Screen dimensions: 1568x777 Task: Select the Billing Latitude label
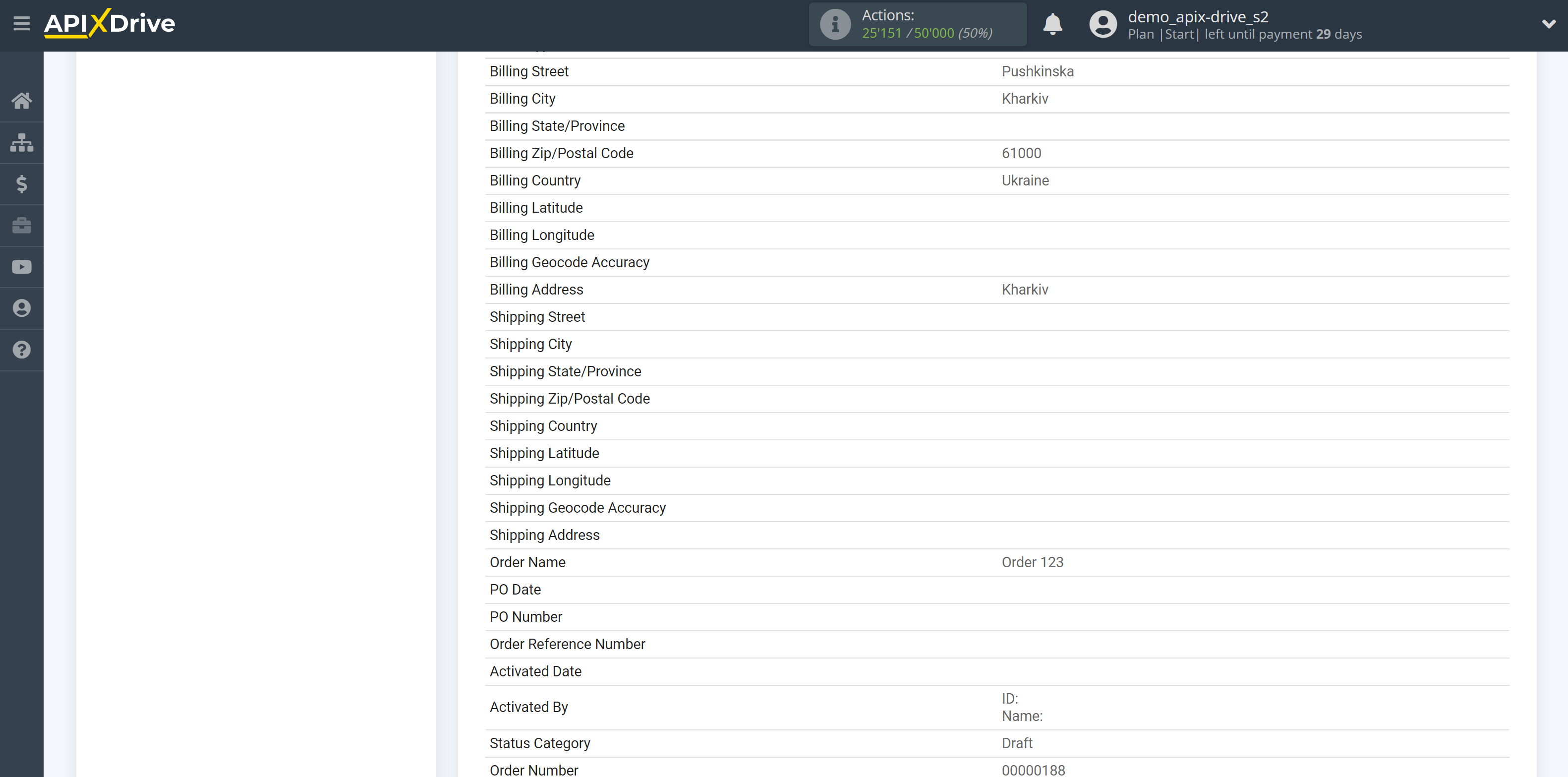[536, 208]
